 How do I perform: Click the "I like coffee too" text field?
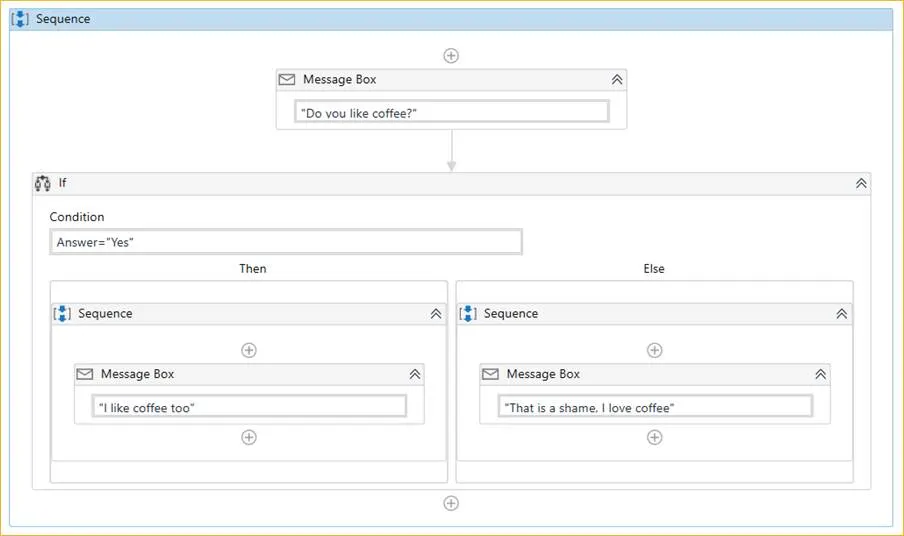pos(249,406)
